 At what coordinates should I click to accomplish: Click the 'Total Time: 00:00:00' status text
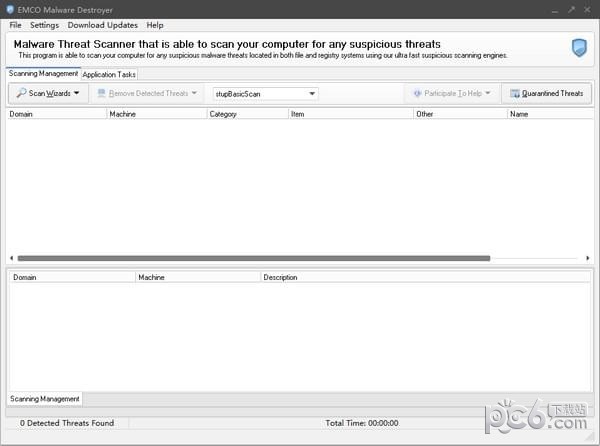pos(362,423)
